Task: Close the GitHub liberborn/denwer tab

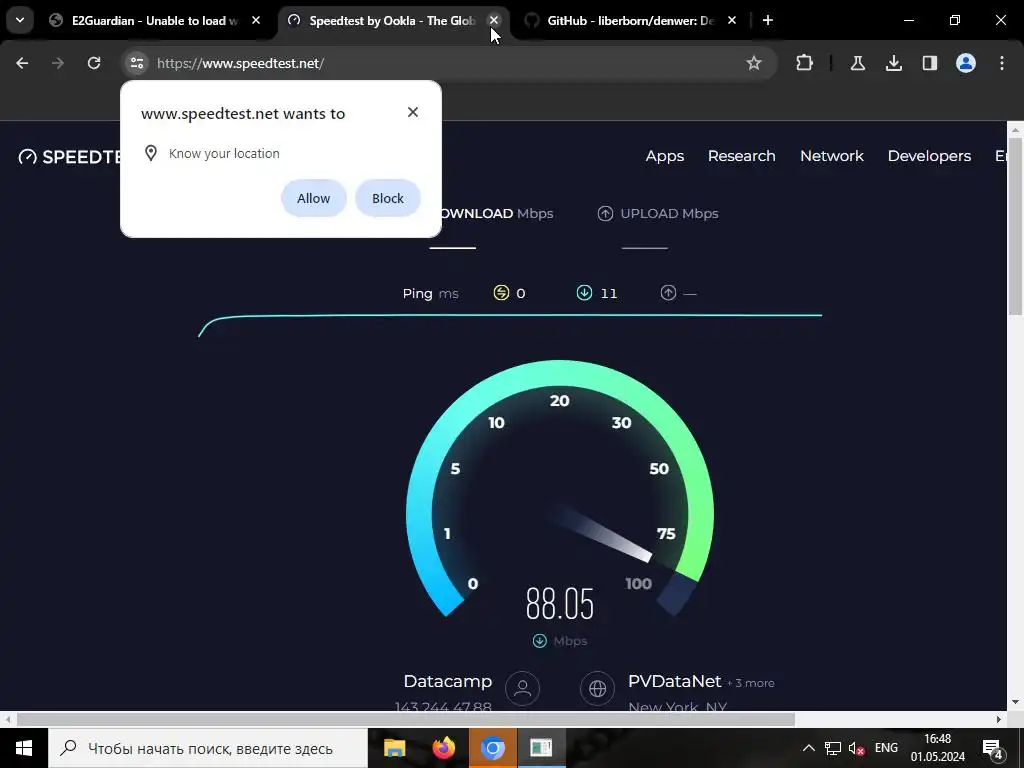Action: [732, 21]
